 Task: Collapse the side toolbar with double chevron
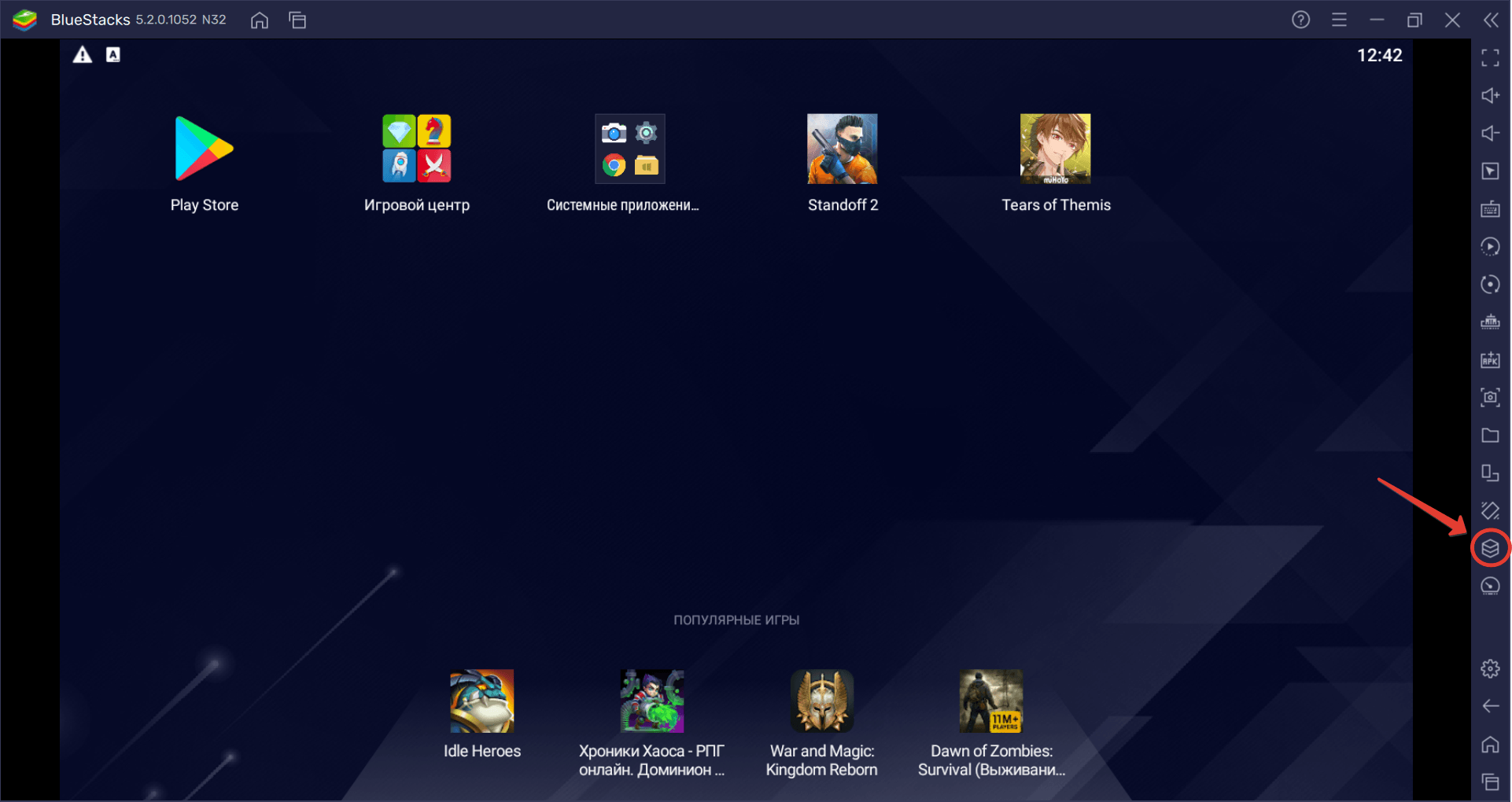click(x=1491, y=20)
